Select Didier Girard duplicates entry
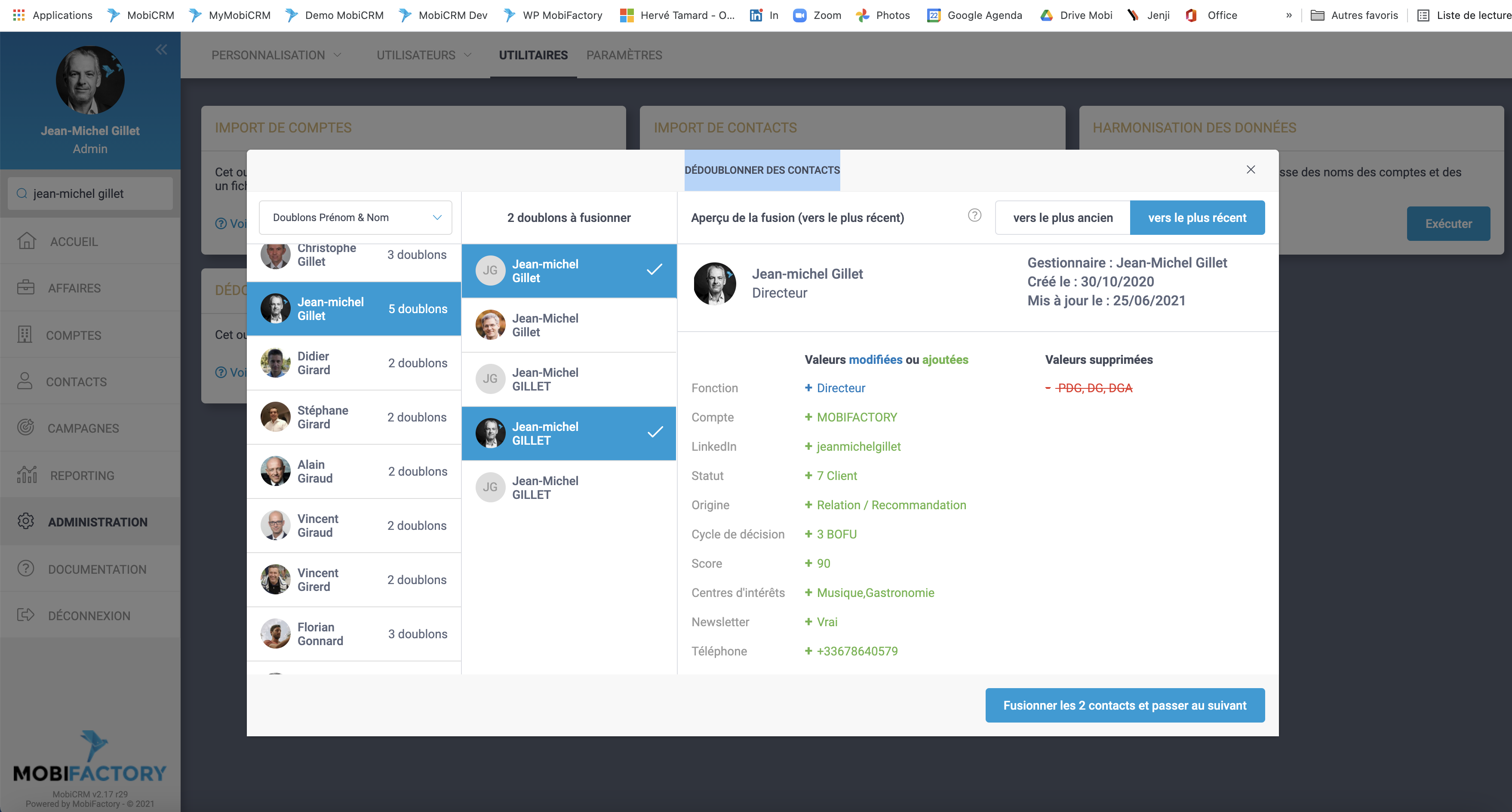Viewport: 1512px width, 812px height. tap(354, 363)
